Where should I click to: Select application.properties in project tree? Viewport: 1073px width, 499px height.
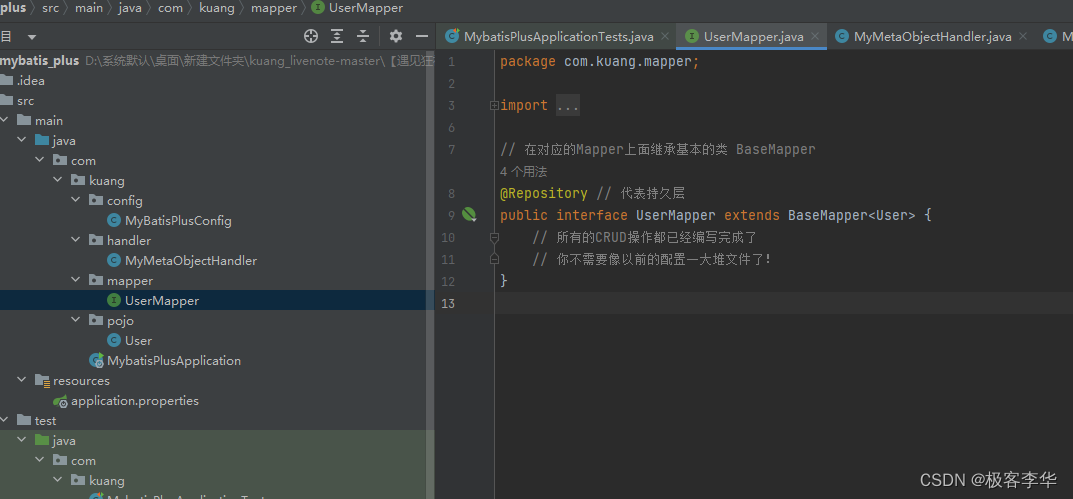coord(135,401)
